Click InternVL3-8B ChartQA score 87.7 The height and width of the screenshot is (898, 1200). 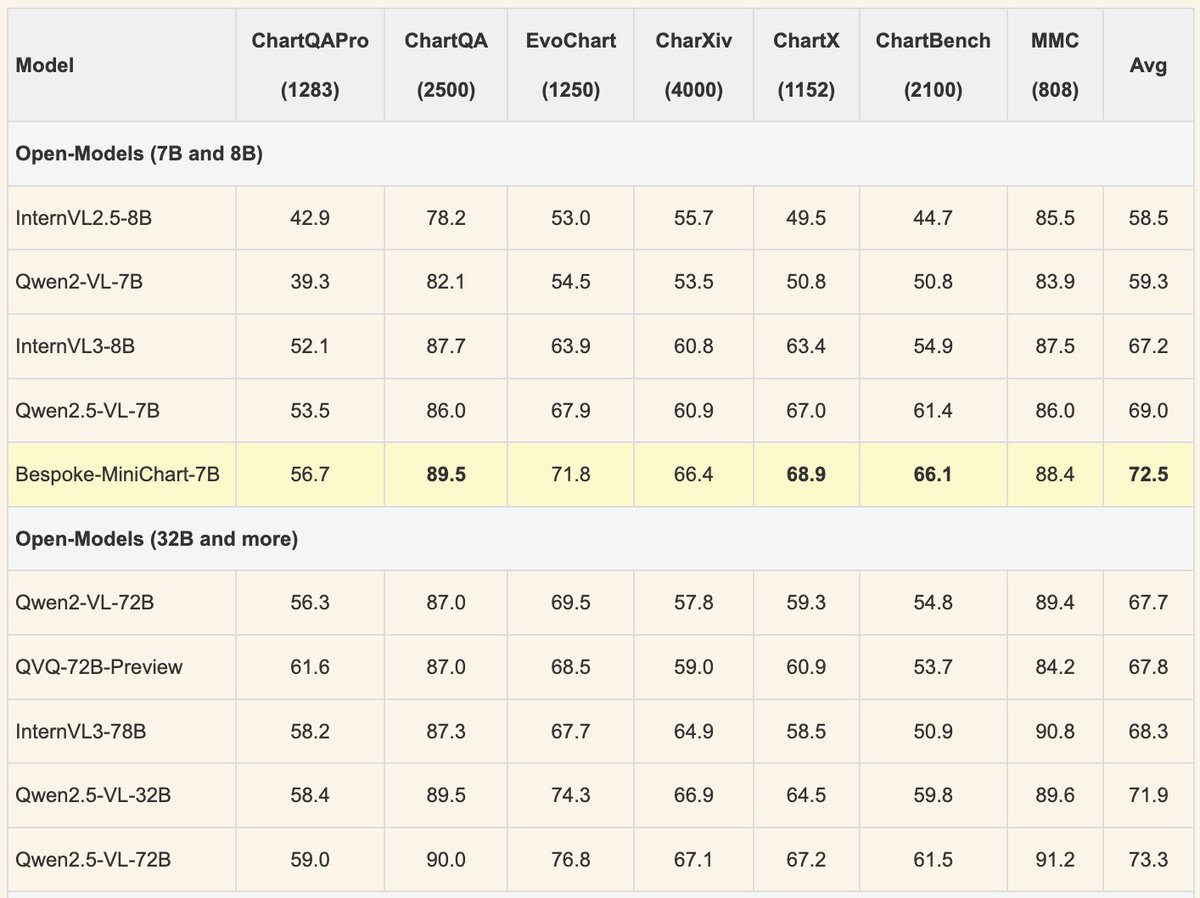click(447, 346)
